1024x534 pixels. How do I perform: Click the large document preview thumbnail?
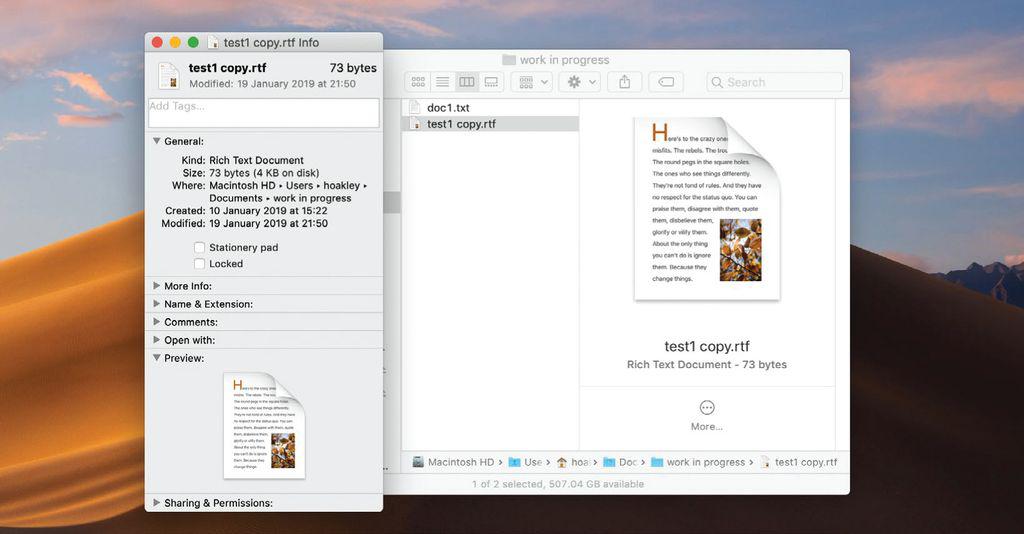707,209
